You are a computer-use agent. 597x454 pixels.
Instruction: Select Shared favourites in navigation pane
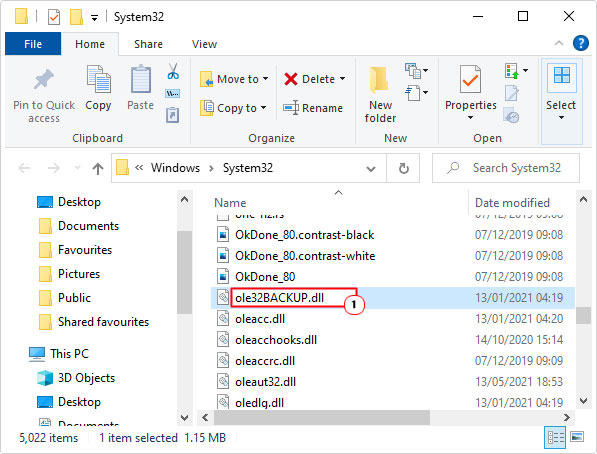point(103,322)
